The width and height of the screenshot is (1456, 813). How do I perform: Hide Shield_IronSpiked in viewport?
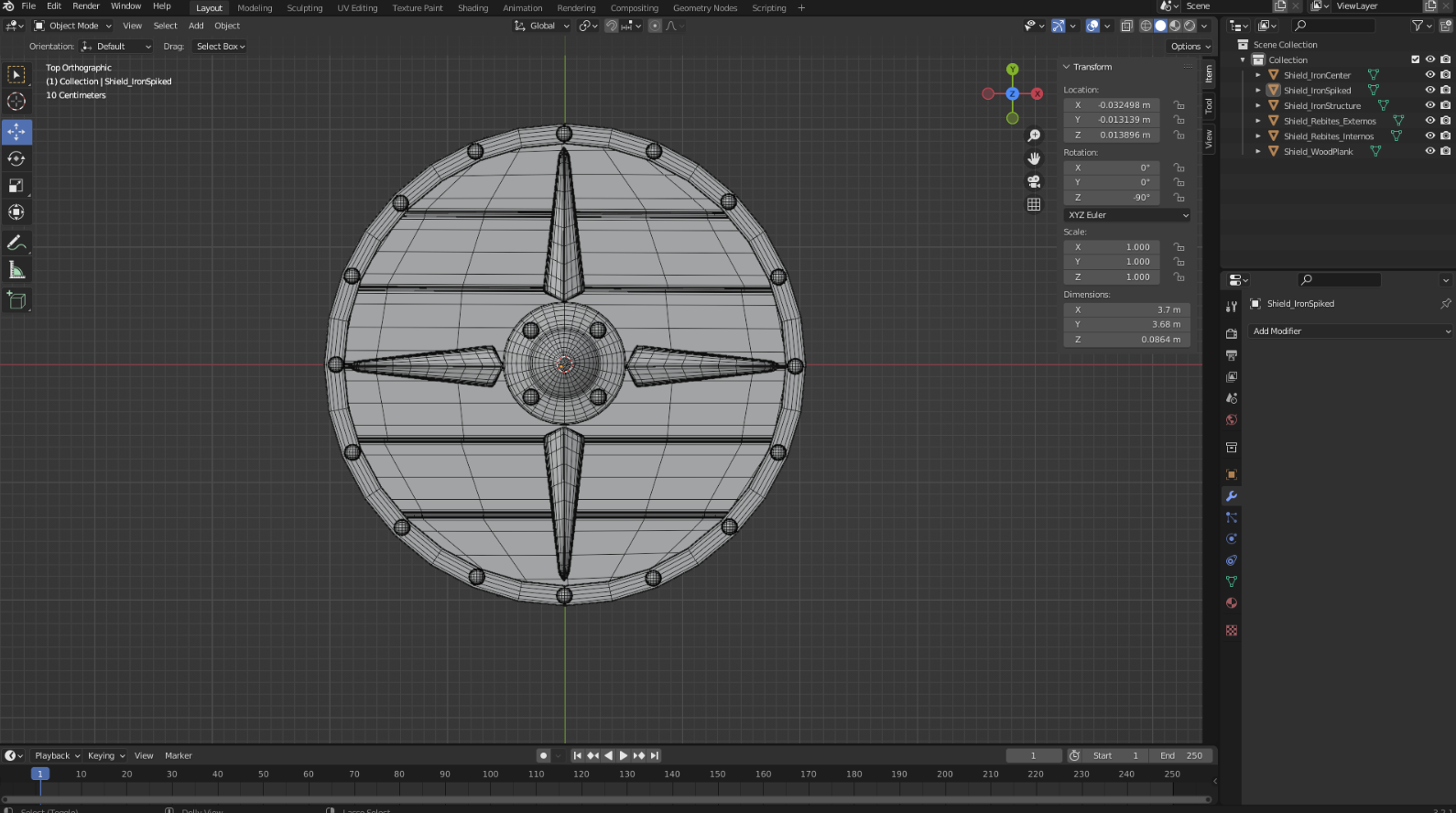click(1429, 90)
